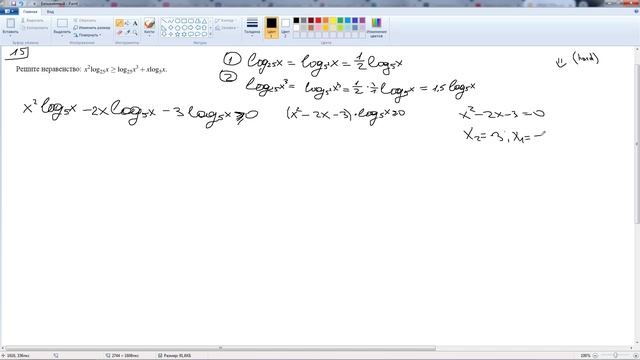Select the Fill with color bucket tool
The width and height of the screenshot is (640, 360).
pos(127,24)
